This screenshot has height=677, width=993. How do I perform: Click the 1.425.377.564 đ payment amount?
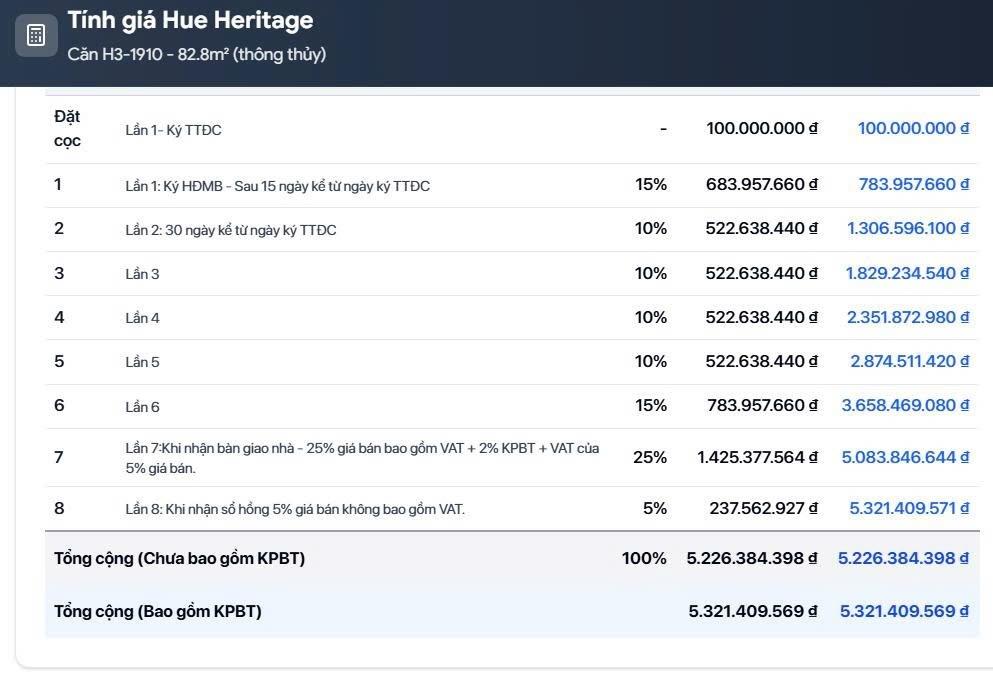click(757, 457)
